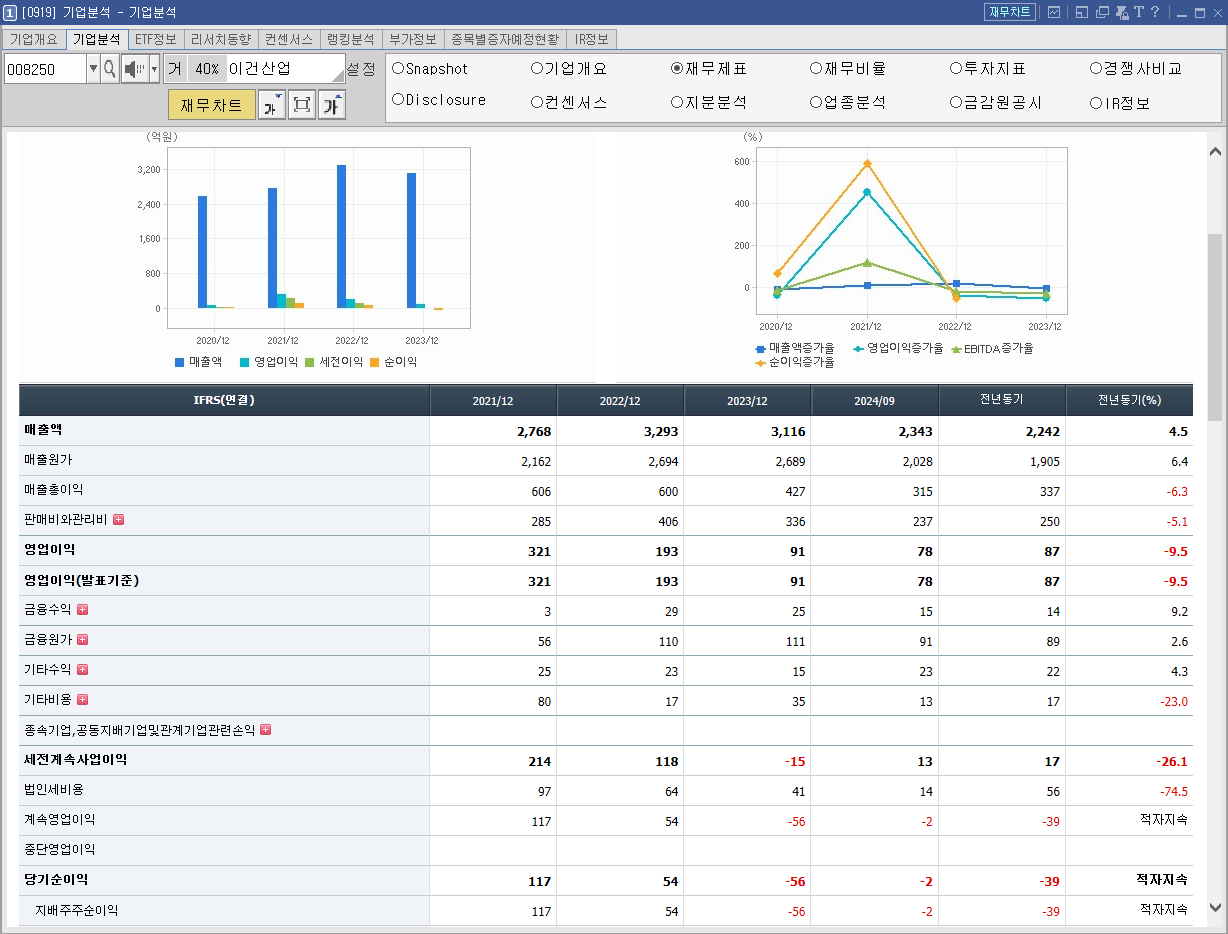Image resolution: width=1228 pixels, height=934 pixels.
Task: Click the window layout icon in title bar
Action: coord(1082,12)
